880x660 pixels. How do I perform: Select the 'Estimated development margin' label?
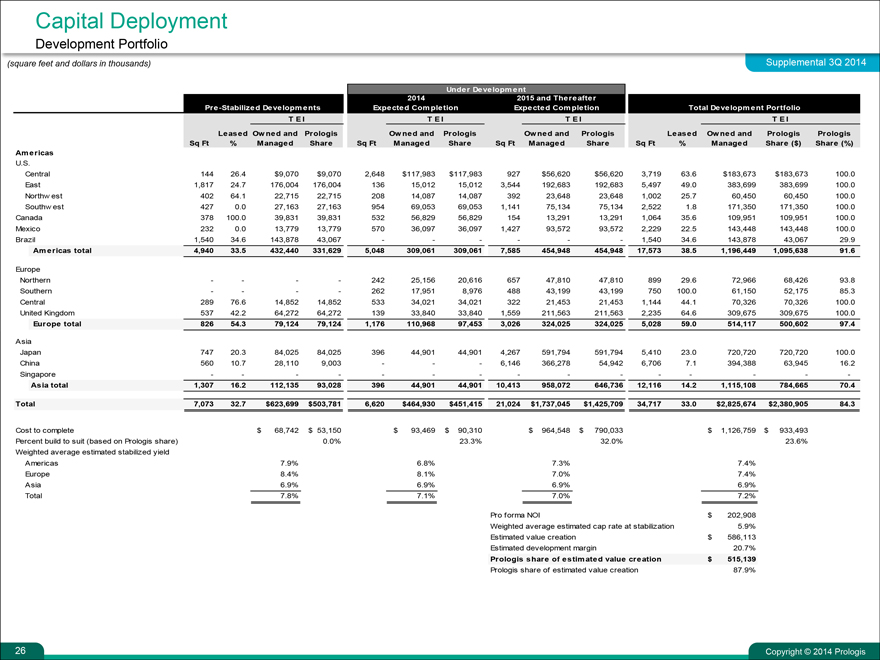click(x=548, y=547)
